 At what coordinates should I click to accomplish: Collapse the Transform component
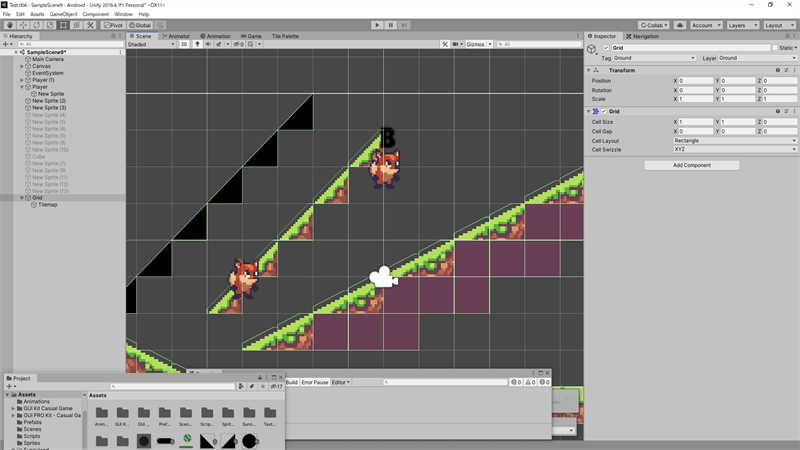pyautogui.click(x=589, y=71)
